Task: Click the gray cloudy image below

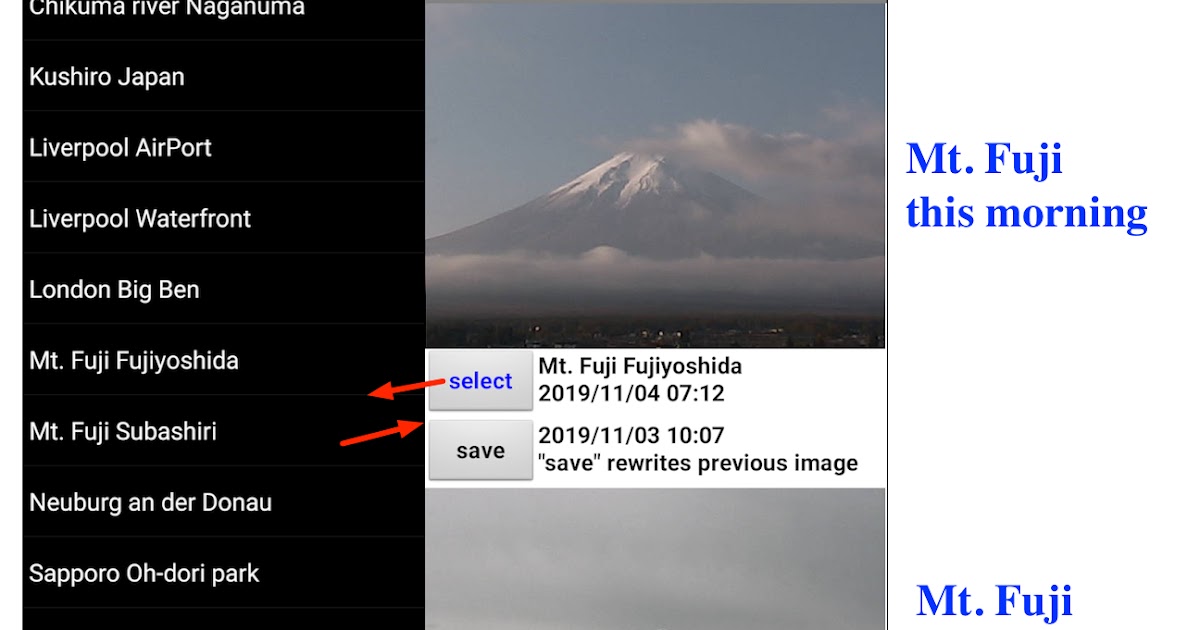Action: [x=655, y=559]
